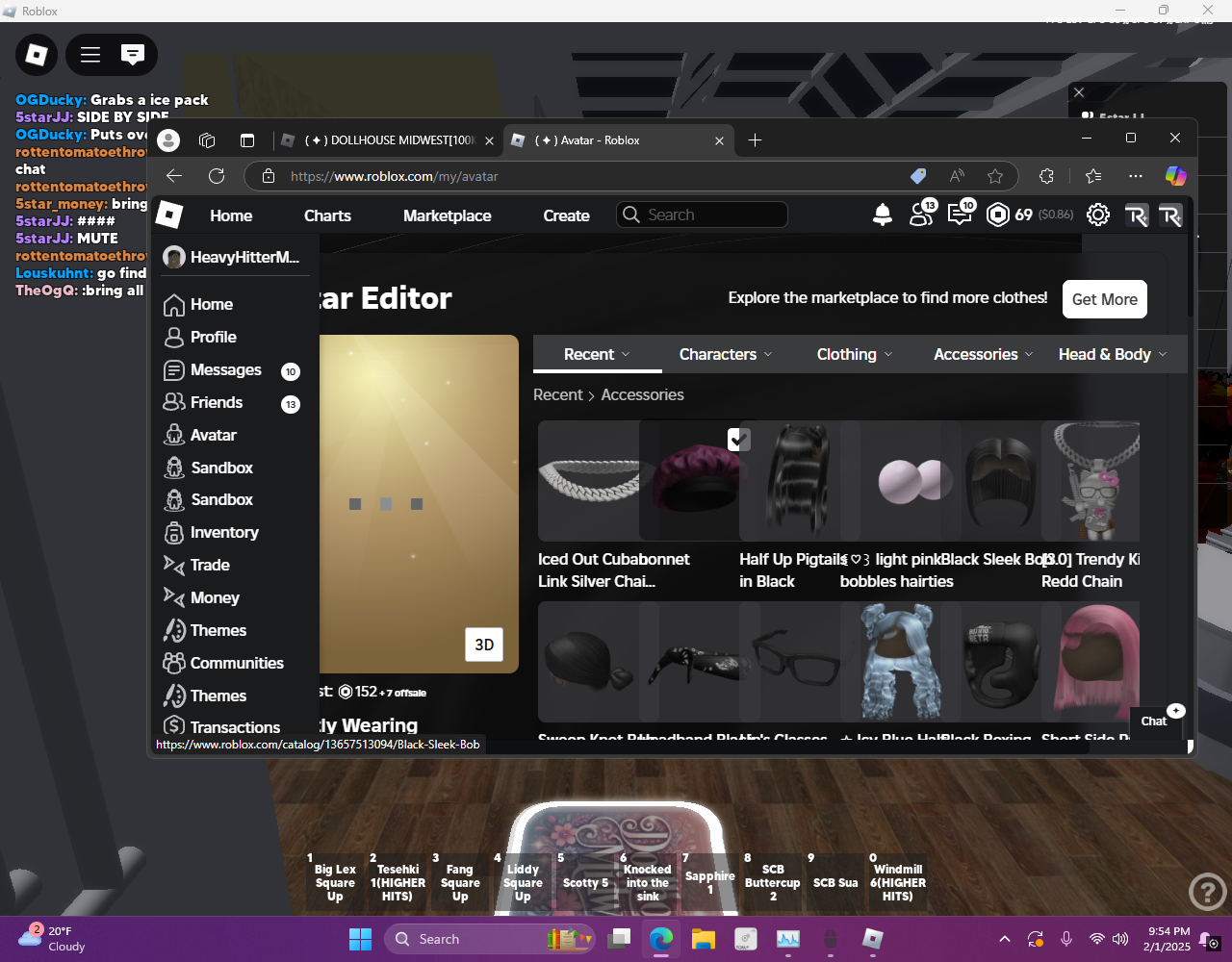Image resolution: width=1232 pixels, height=962 pixels.
Task: Expand the Head & Body dropdown
Action: click(1113, 354)
